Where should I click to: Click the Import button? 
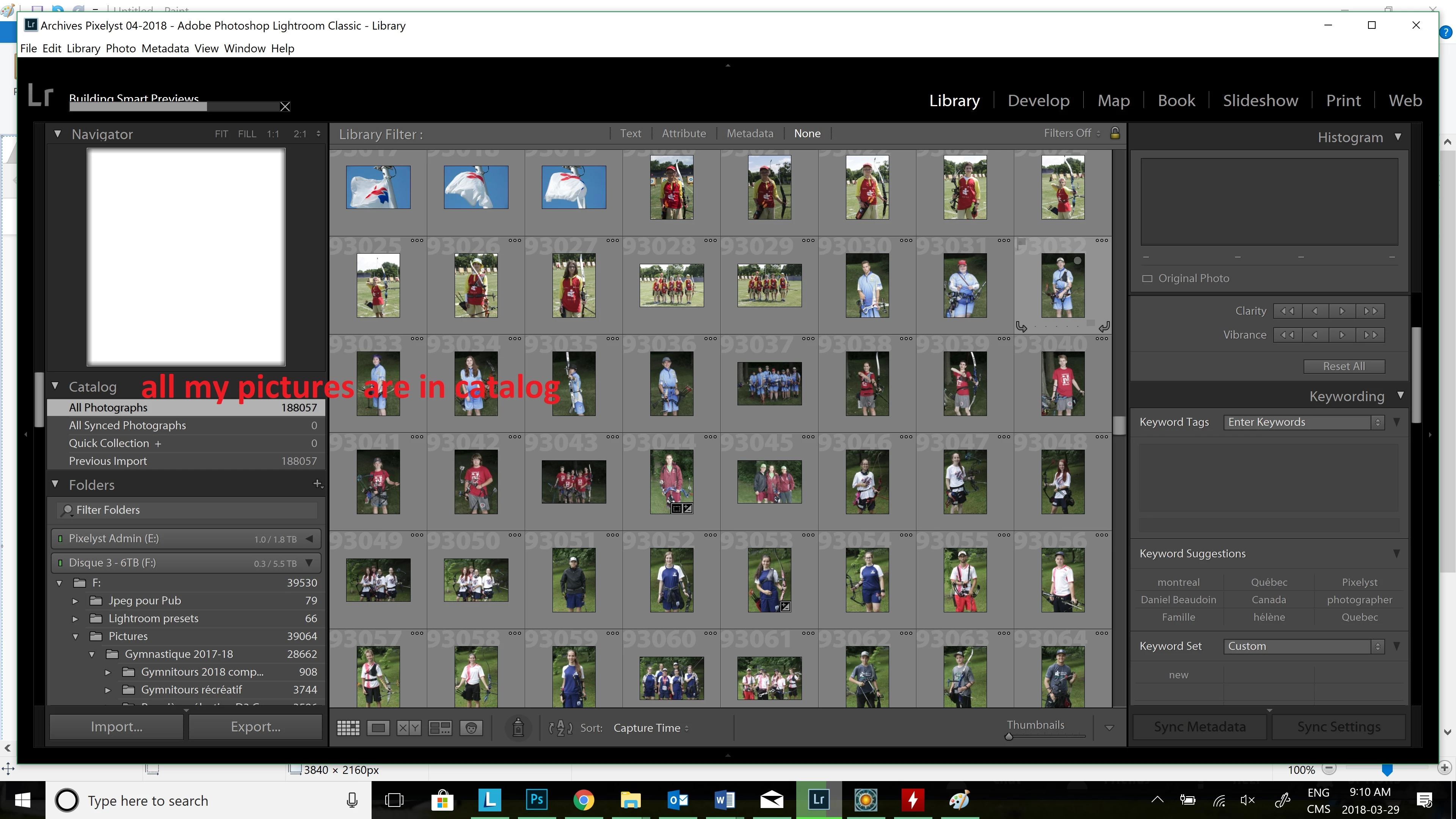[x=116, y=727]
